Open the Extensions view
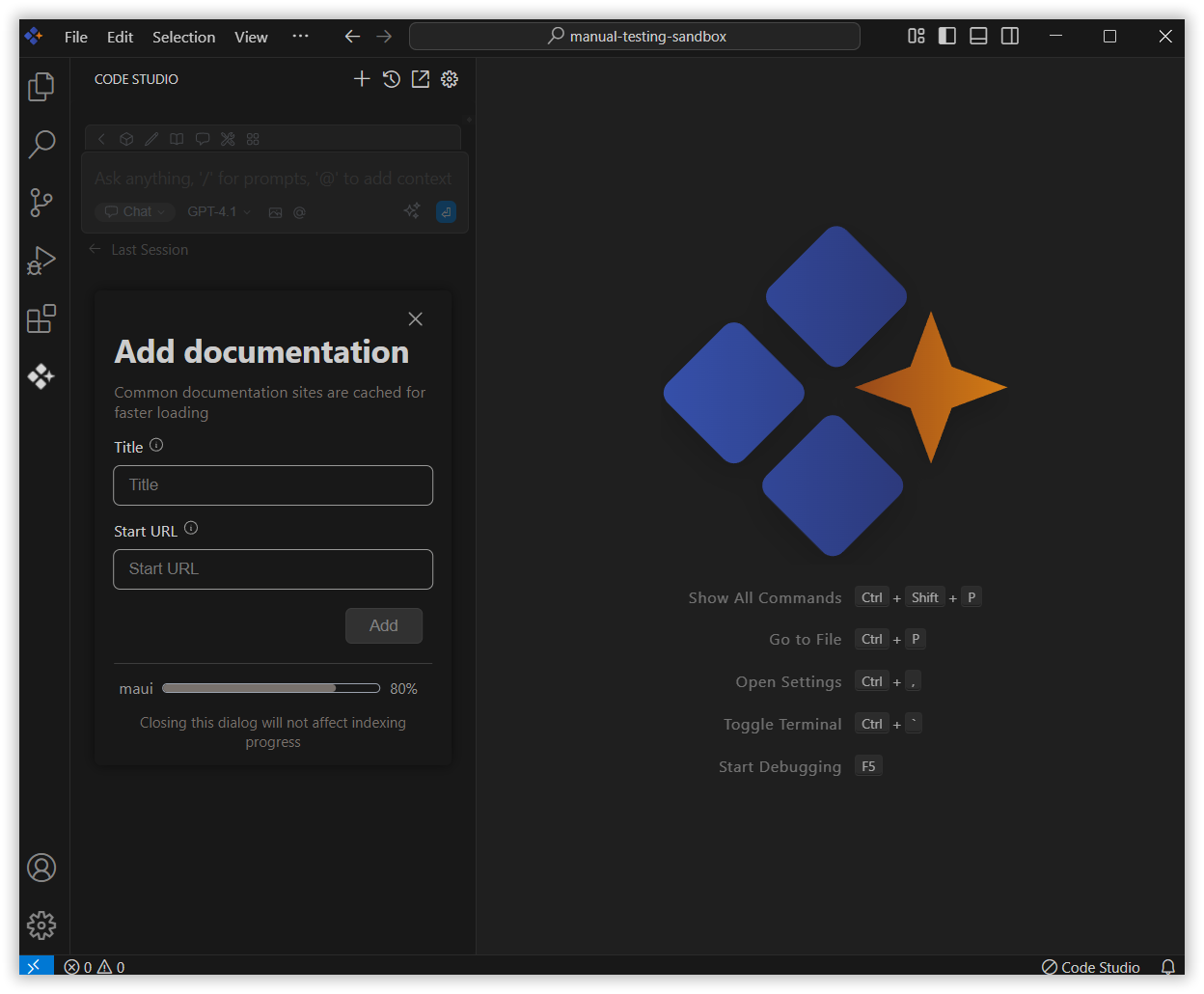This screenshot has height=994, width=1204. (41, 318)
